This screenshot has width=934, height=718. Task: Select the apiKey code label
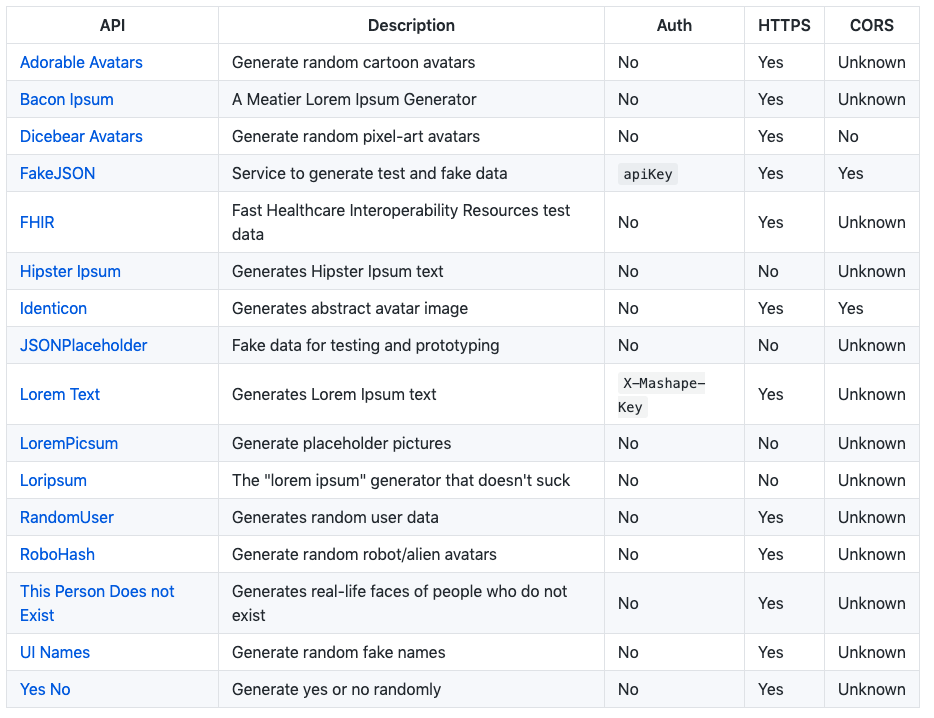coord(647,174)
